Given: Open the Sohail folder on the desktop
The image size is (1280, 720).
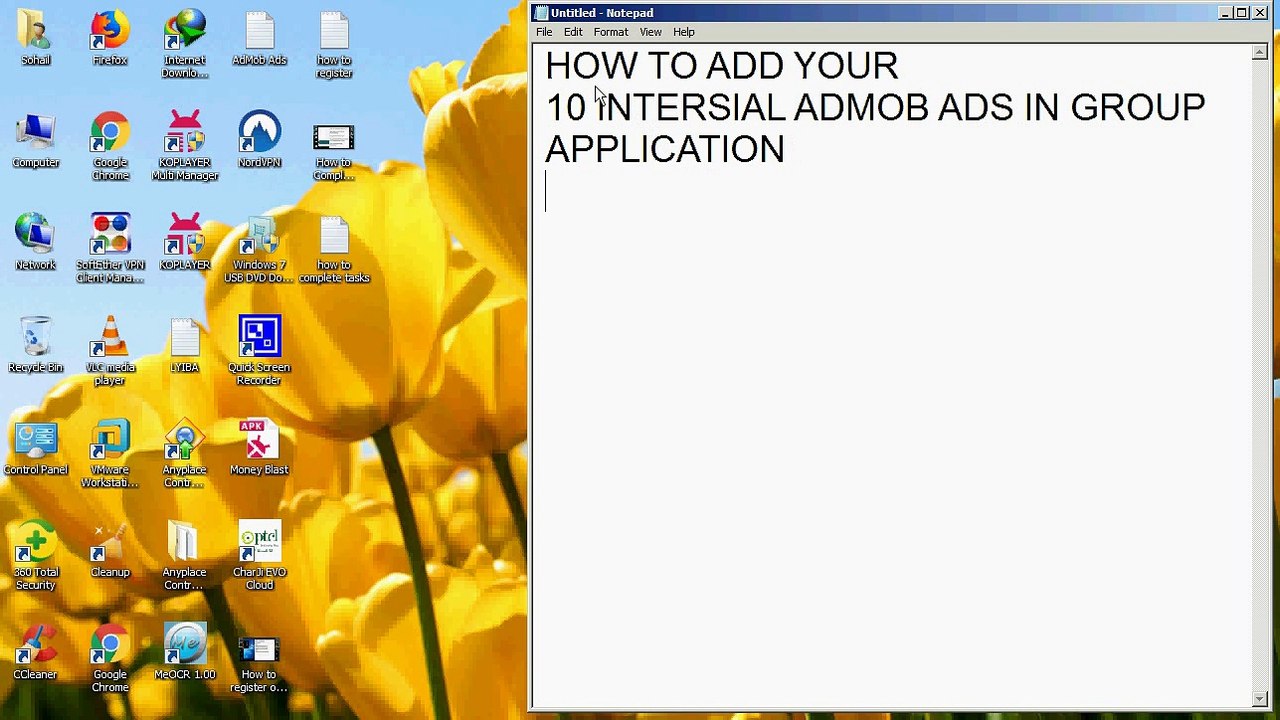Looking at the screenshot, I should tap(35, 40).
